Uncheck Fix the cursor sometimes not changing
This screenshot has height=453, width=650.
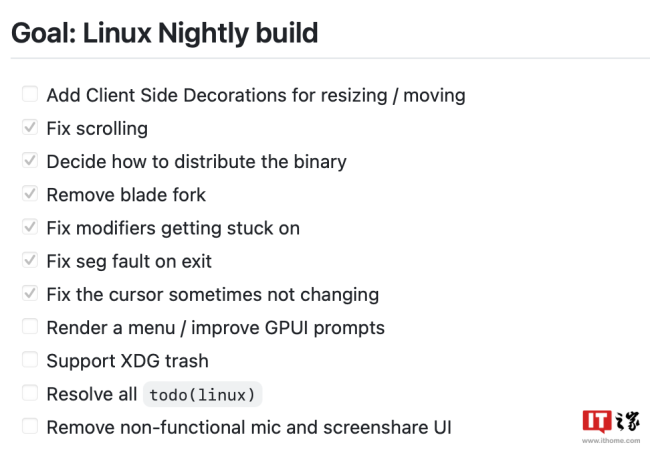coord(29,294)
